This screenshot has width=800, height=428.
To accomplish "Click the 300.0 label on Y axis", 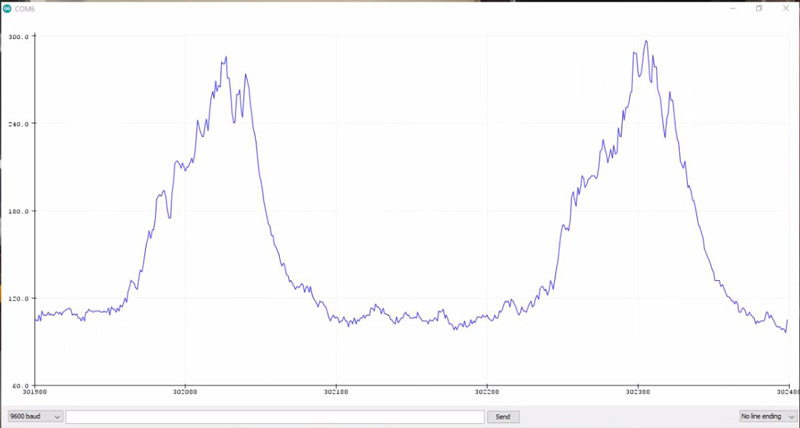I will click(x=18, y=36).
